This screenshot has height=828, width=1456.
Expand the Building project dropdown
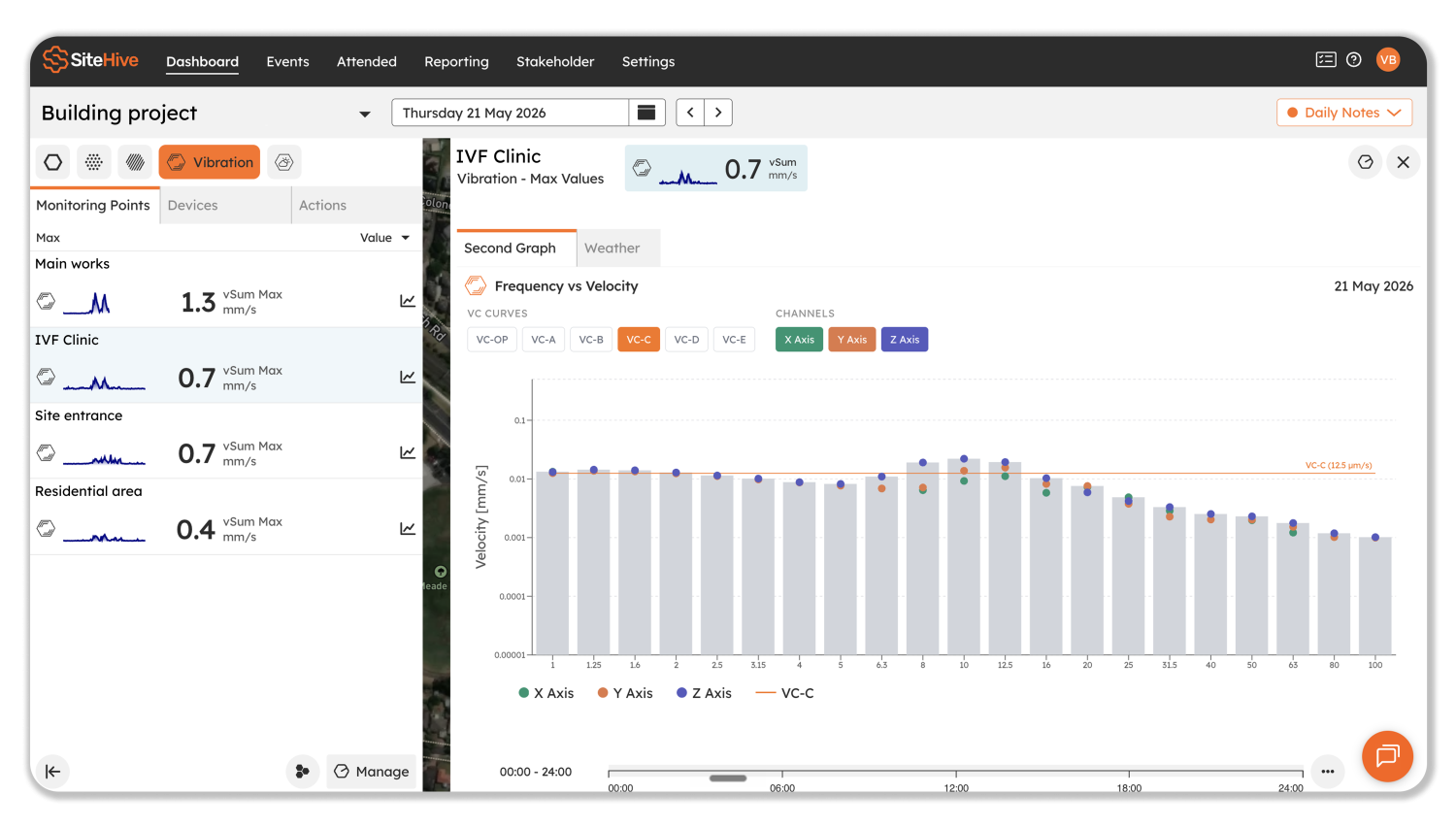(365, 114)
